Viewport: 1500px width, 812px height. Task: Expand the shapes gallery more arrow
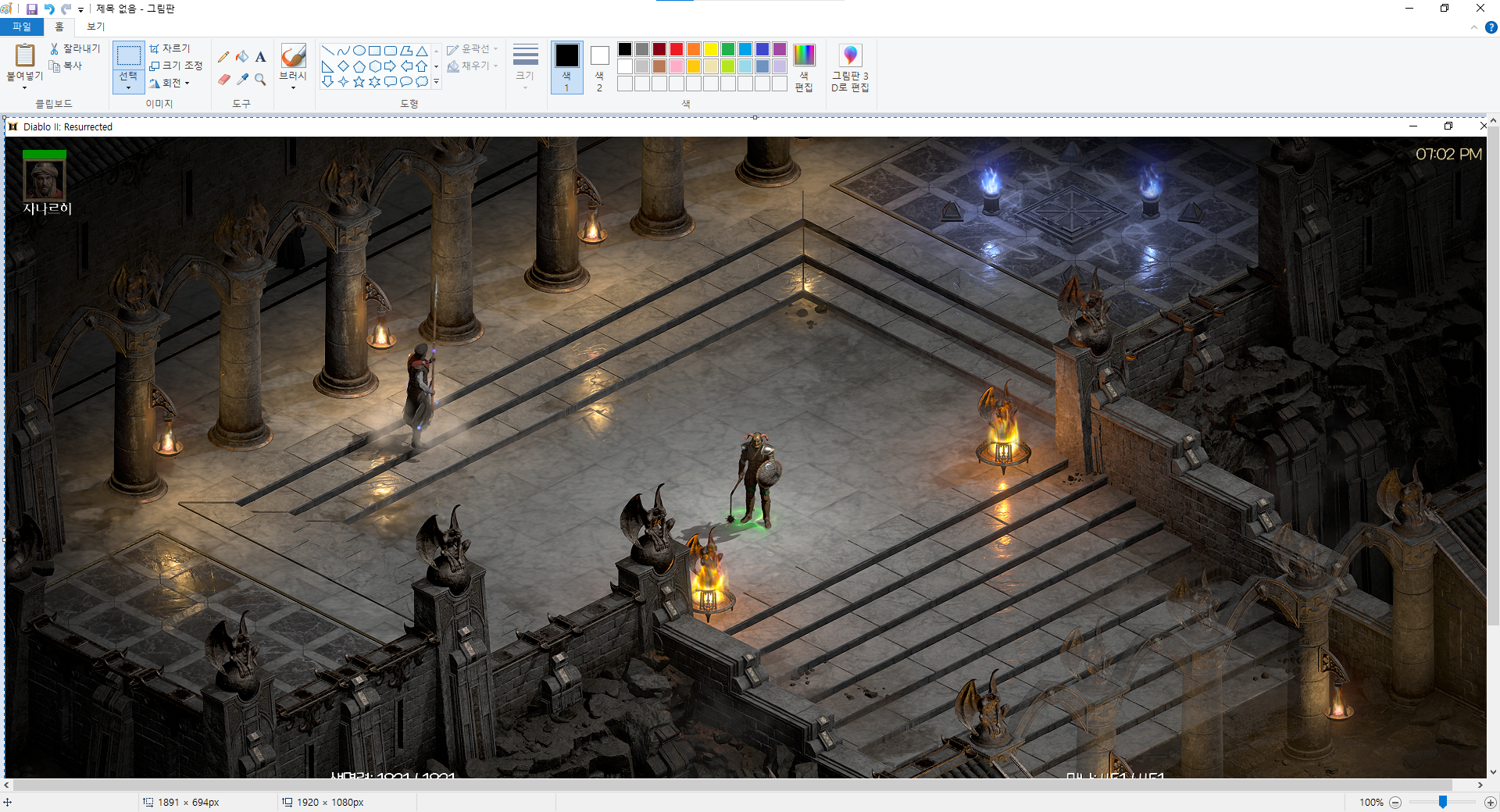436,82
